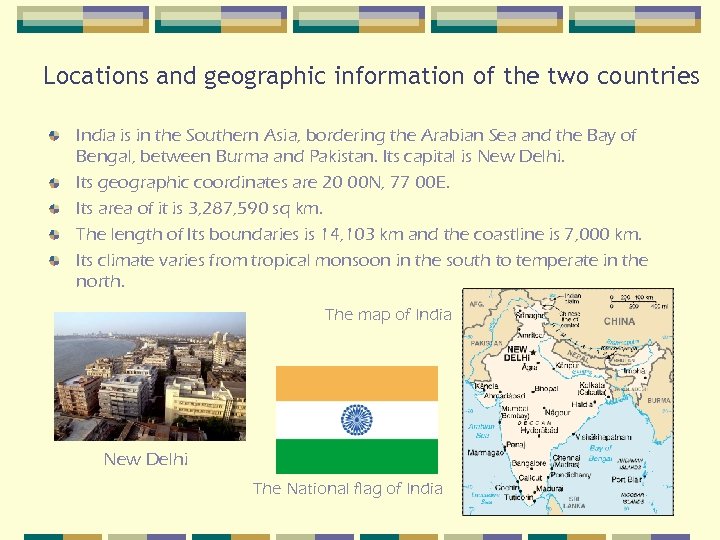Click the "New Delhi" photo caption

tap(146, 459)
